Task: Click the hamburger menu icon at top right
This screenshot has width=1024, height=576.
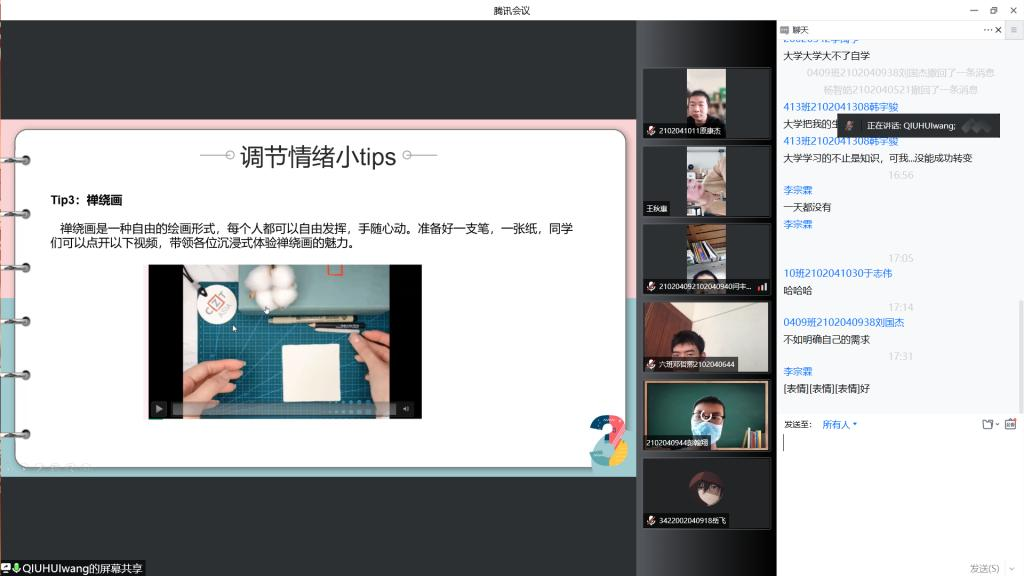Action: point(1014,30)
